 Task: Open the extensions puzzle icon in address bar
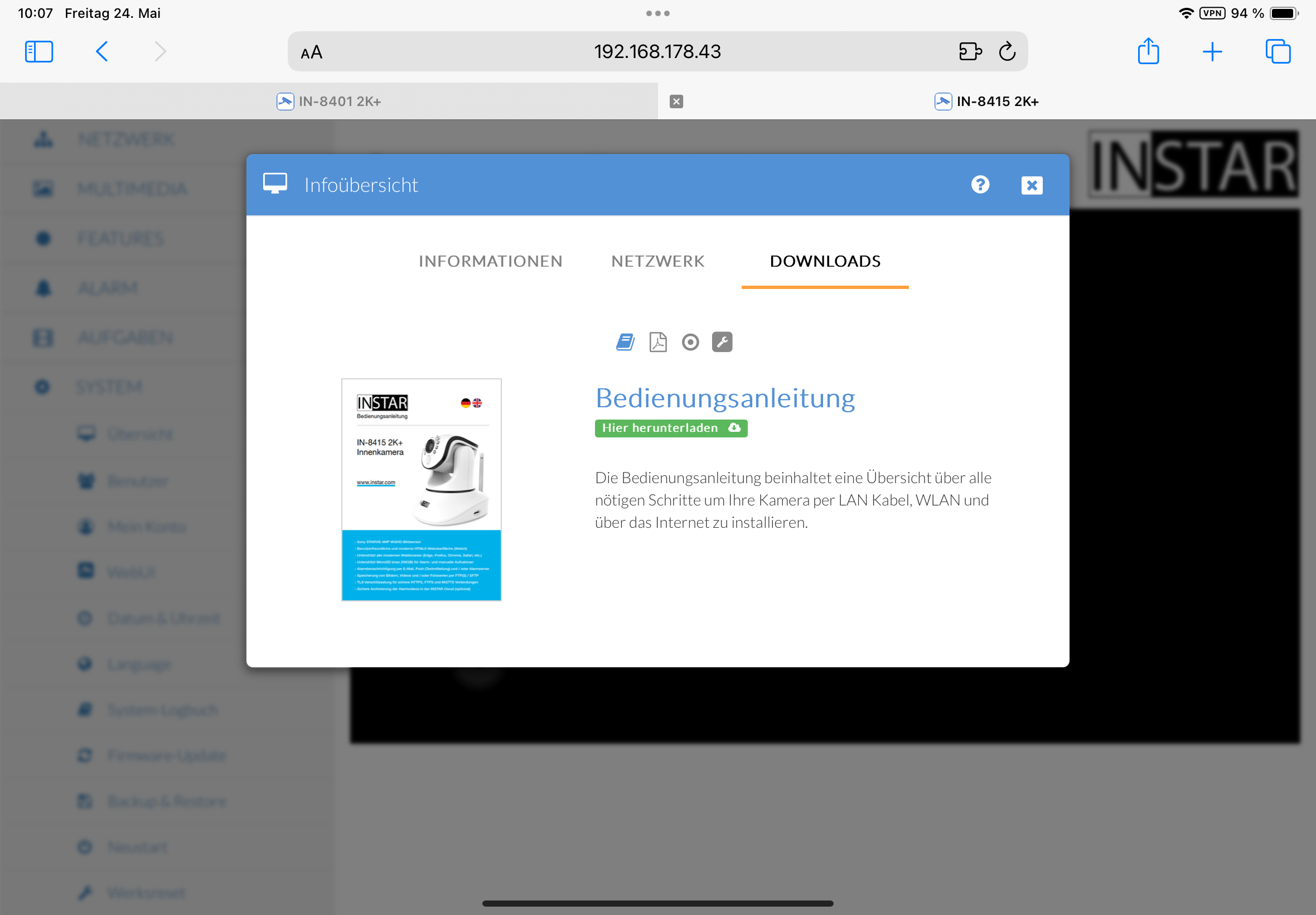tap(970, 51)
